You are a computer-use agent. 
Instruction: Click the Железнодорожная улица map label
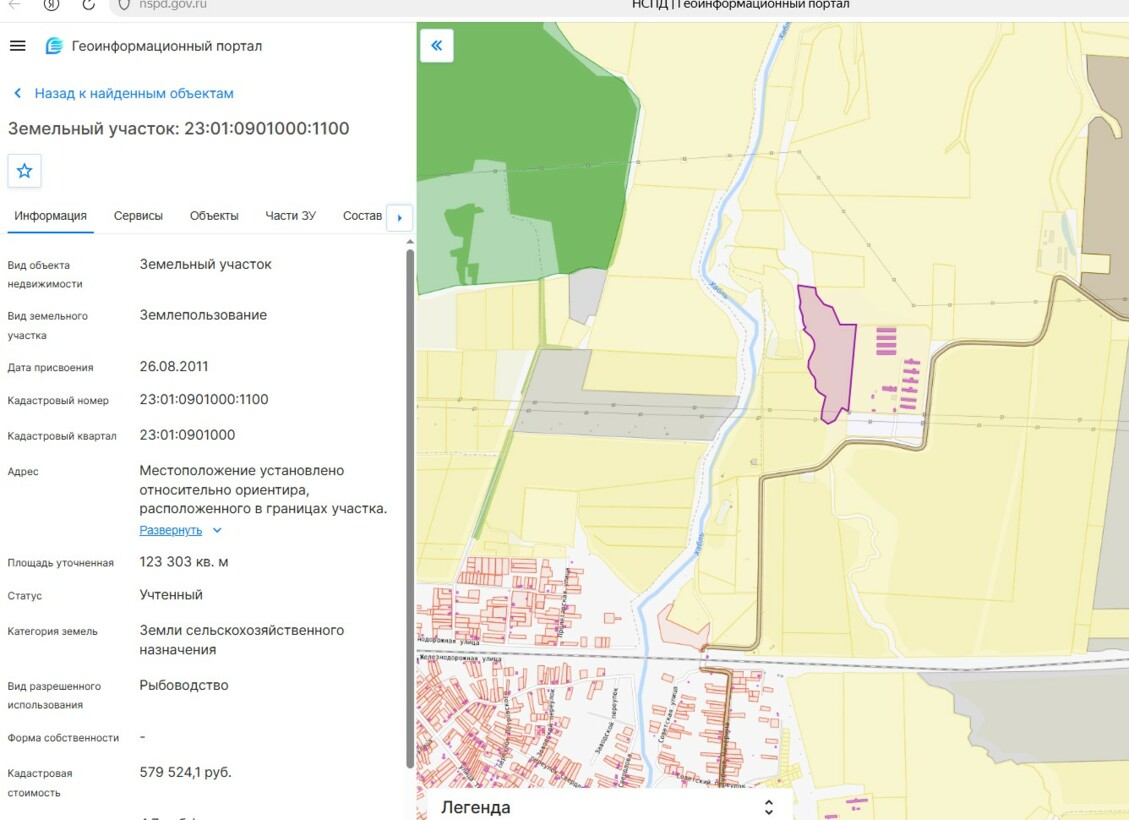pyautogui.click(x=461, y=657)
